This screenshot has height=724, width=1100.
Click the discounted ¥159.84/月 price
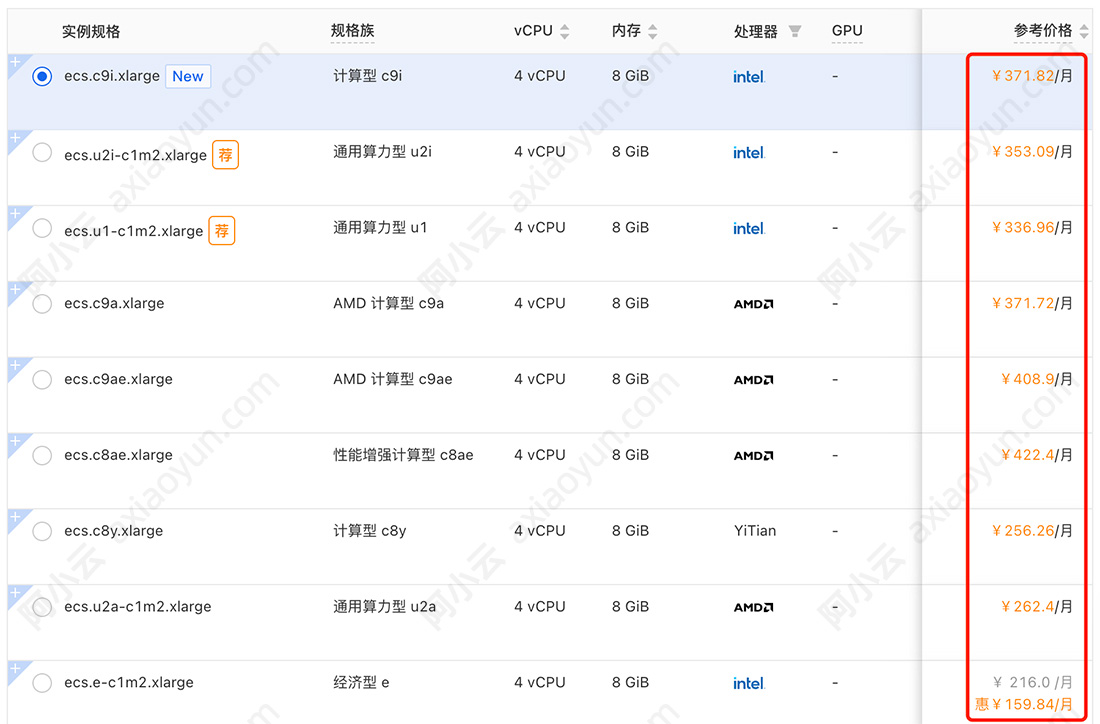point(1024,705)
